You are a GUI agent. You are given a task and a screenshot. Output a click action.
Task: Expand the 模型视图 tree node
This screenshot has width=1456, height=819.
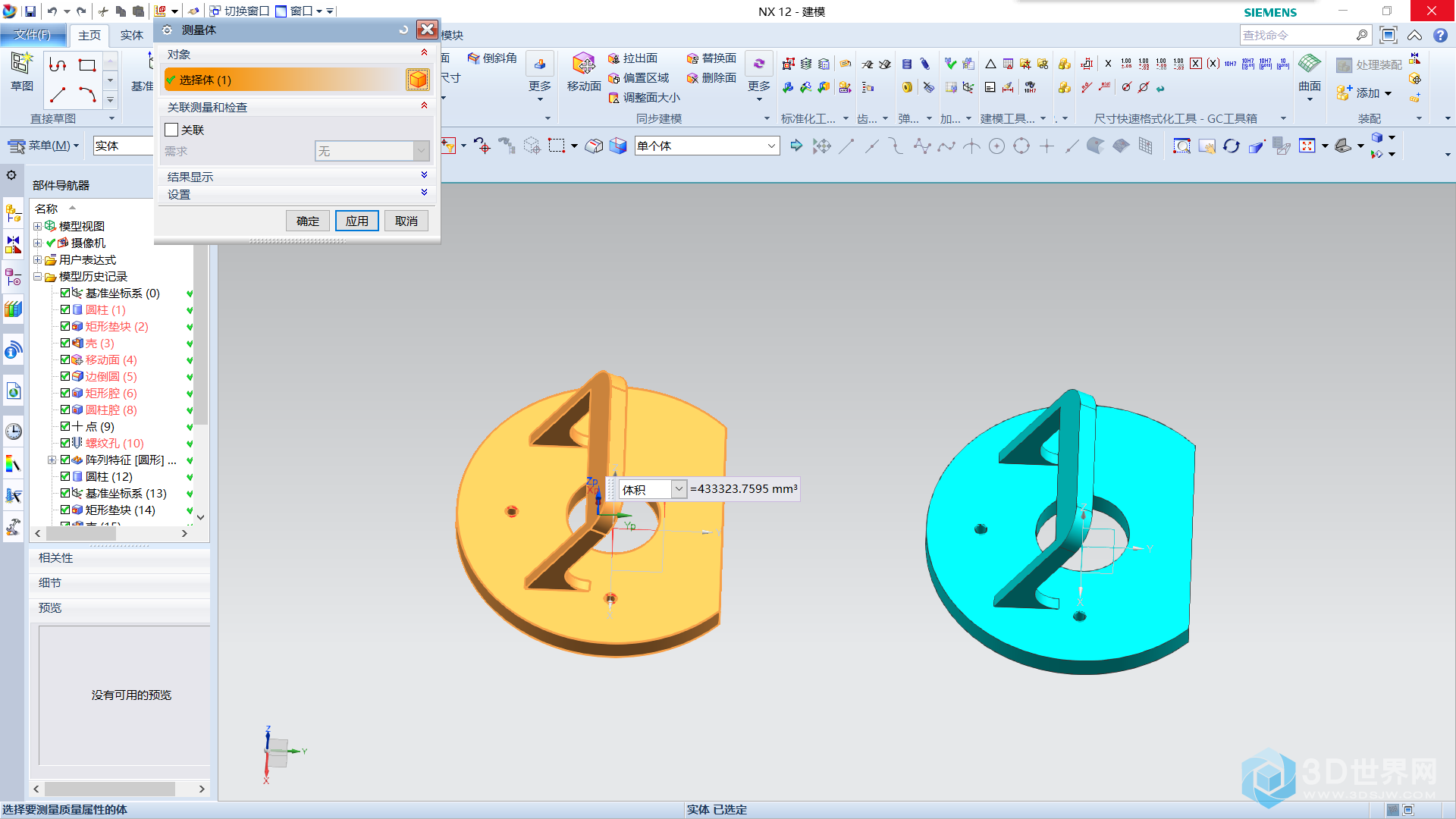(x=37, y=226)
